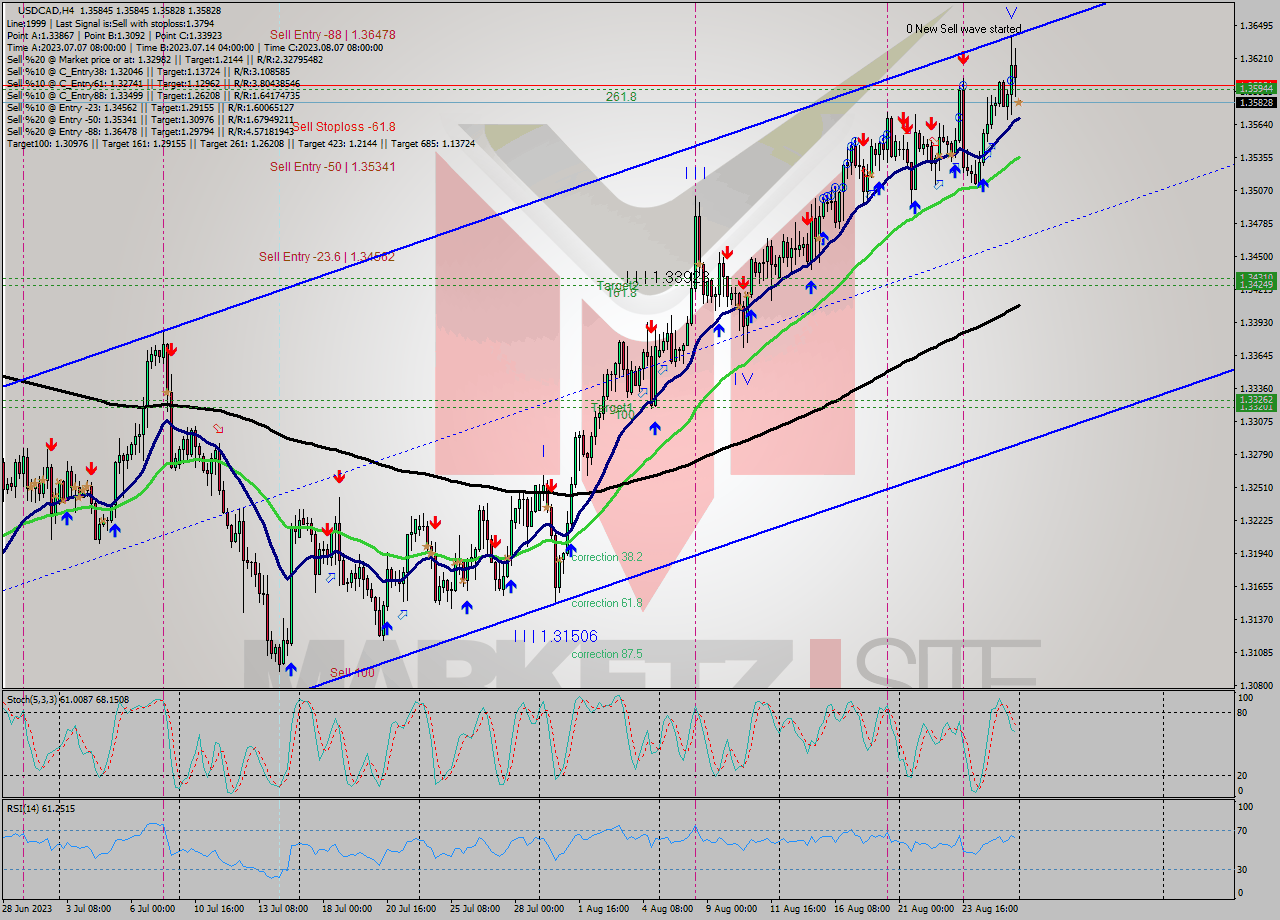Click the Stochastic panel's 80 level value
The image size is (1280, 920).
[x=1244, y=713]
